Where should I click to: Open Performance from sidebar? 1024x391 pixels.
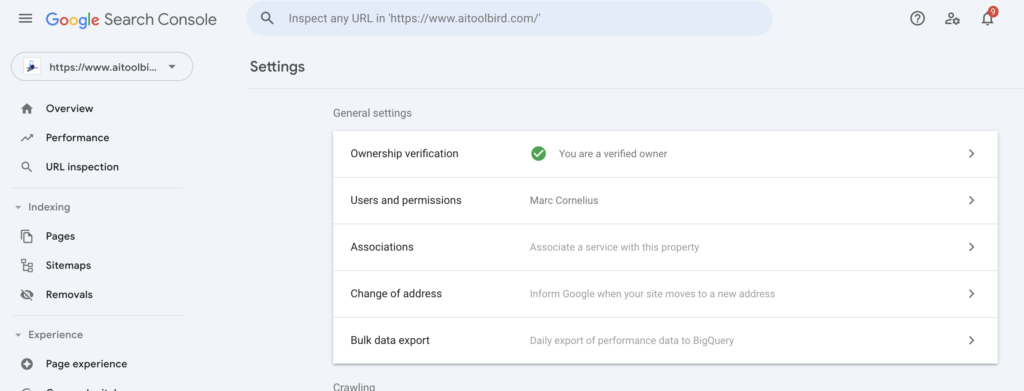point(77,138)
